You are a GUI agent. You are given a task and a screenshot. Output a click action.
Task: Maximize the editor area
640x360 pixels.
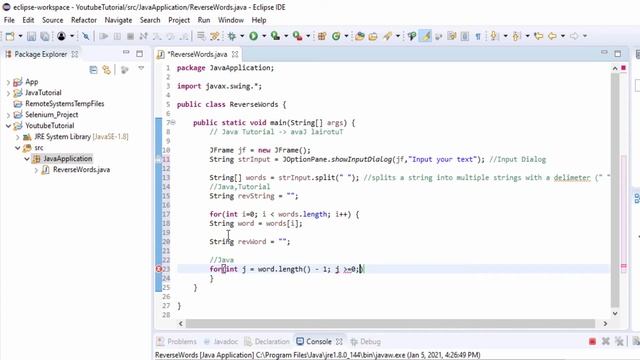(x=618, y=53)
